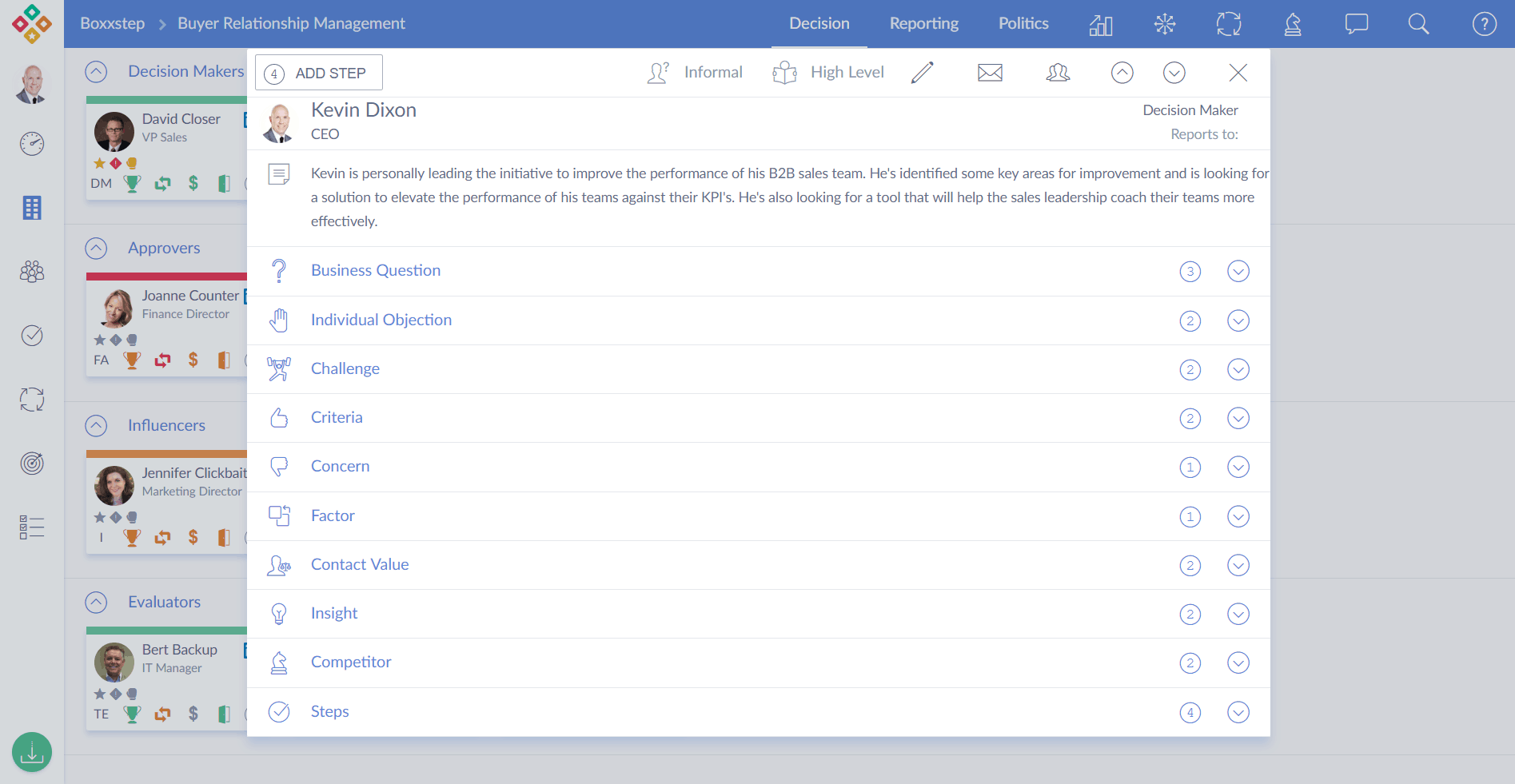Click Joanne Counter's red color bar
The width and height of the screenshot is (1515, 784).
pyautogui.click(x=166, y=277)
